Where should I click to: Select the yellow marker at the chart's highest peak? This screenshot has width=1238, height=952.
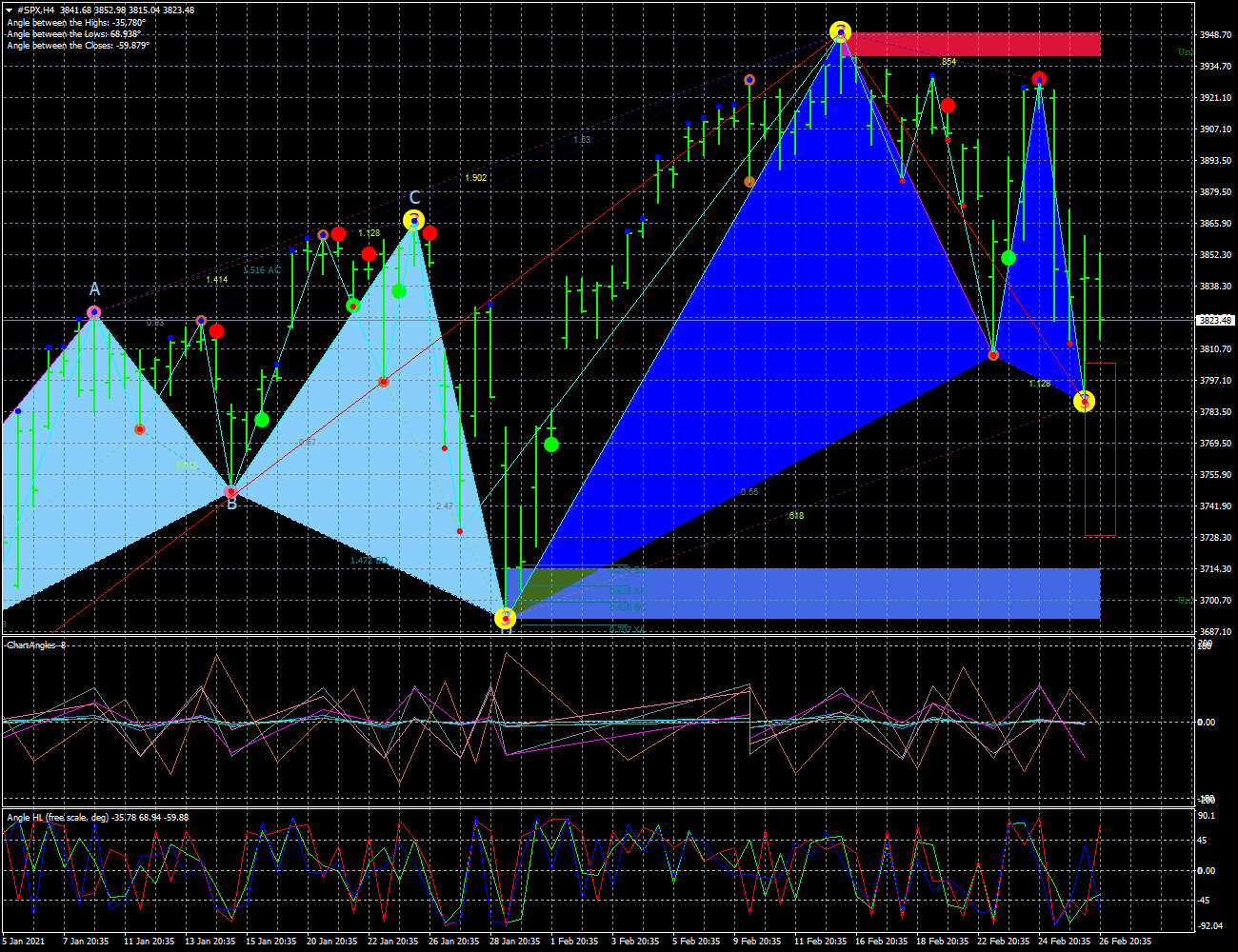pyautogui.click(x=840, y=32)
